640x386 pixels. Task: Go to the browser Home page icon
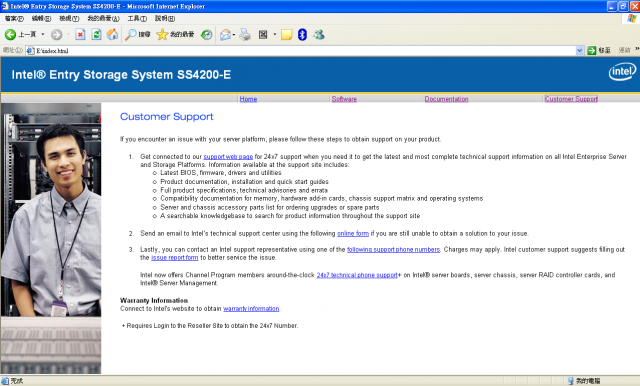tap(112, 35)
